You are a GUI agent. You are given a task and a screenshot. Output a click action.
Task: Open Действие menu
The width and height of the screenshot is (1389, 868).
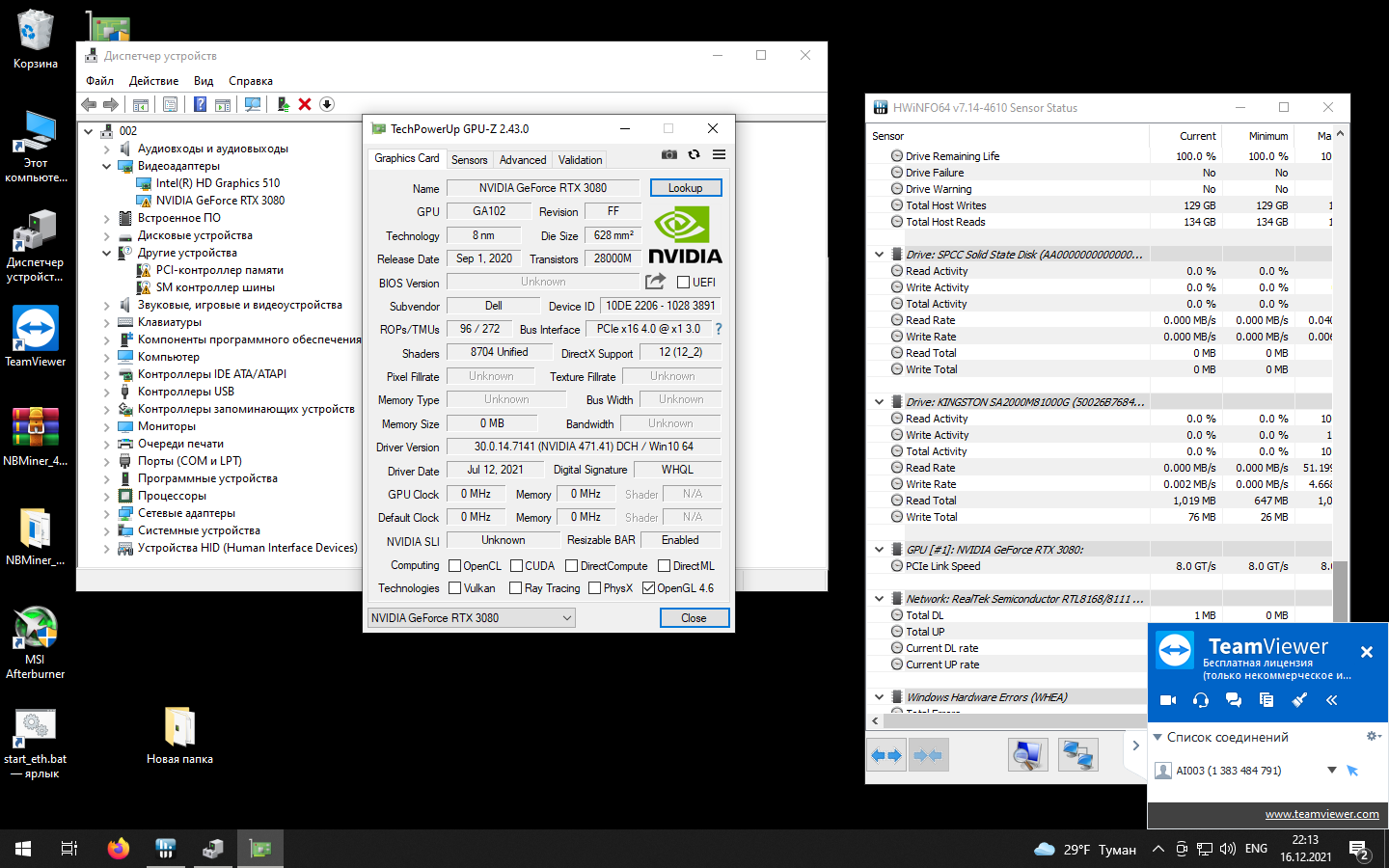tap(153, 81)
